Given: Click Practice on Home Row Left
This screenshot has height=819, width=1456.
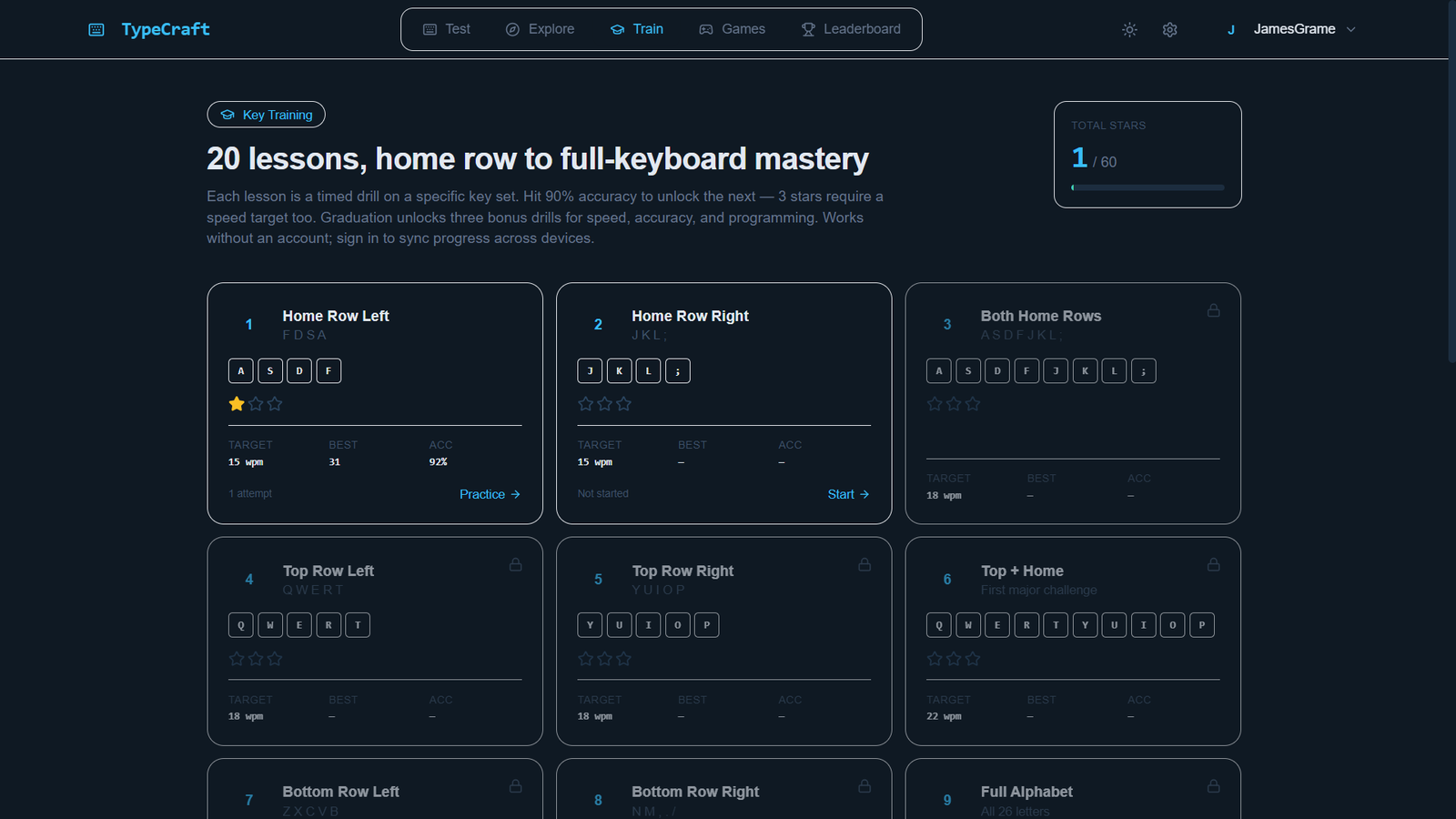Looking at the screenshot, I should pos(489,494).
